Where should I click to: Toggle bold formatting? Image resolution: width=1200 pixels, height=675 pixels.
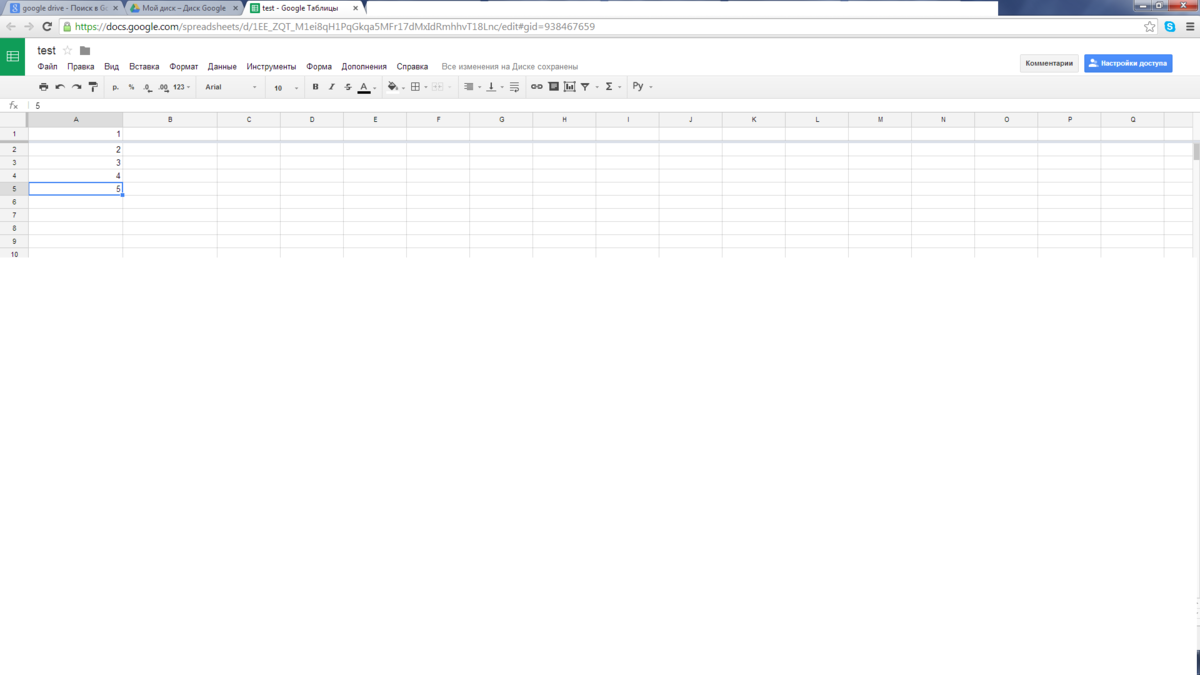pyautogui.click(x=315, y=87)
